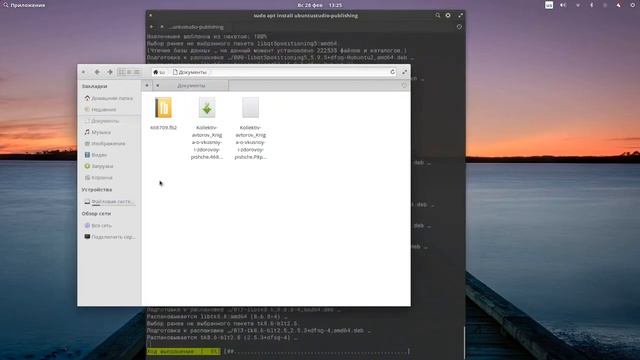Open the sound volume indicator
This screenshot has width=640, height=360.
(x=563, y=5)
